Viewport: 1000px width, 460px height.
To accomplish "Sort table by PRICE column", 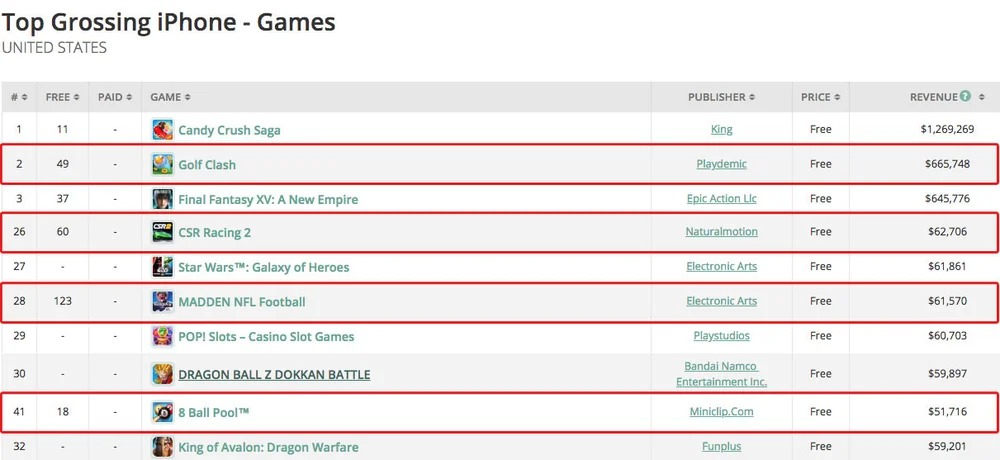I will click(820, 97).
